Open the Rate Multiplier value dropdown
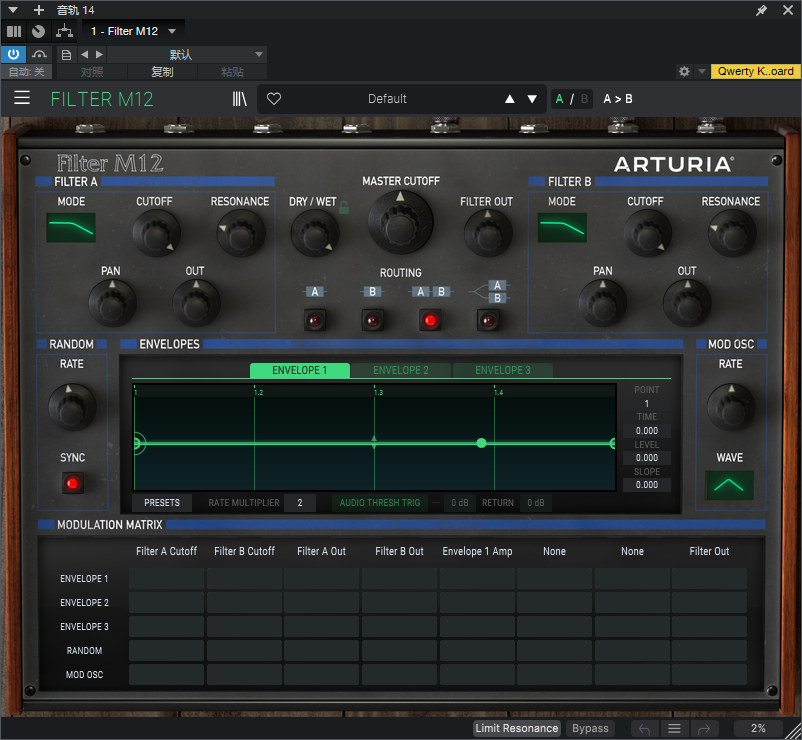Viewport: 802px width, 740px height. 300,503
